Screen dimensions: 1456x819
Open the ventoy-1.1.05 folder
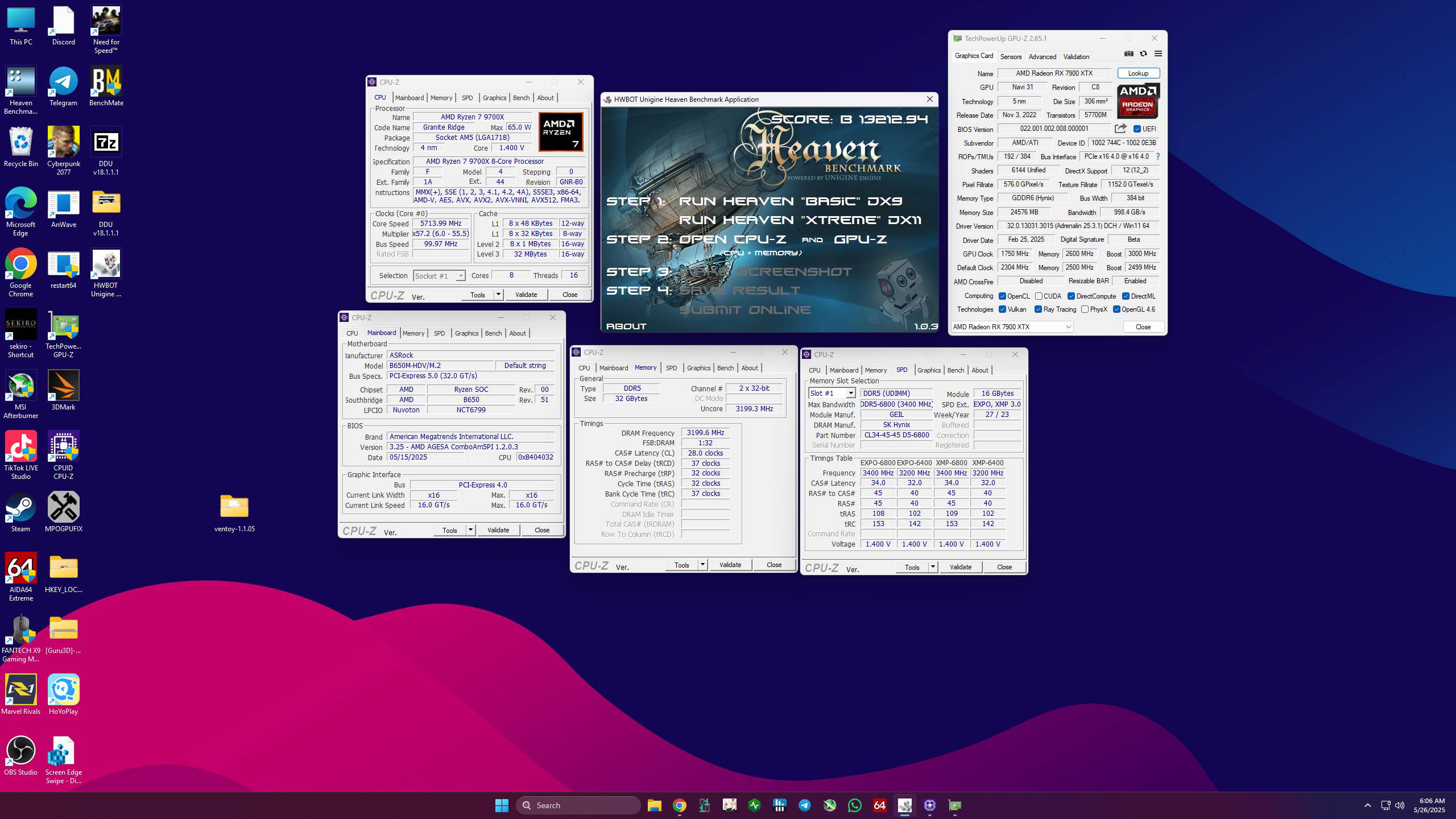(x=234, y=512)
